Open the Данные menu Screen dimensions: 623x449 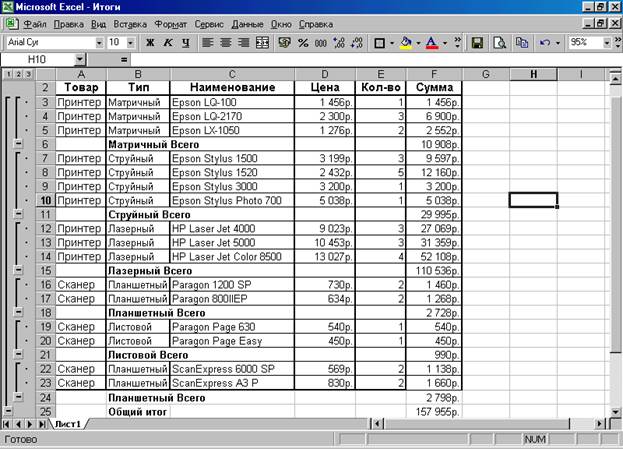tap(248, 24)
